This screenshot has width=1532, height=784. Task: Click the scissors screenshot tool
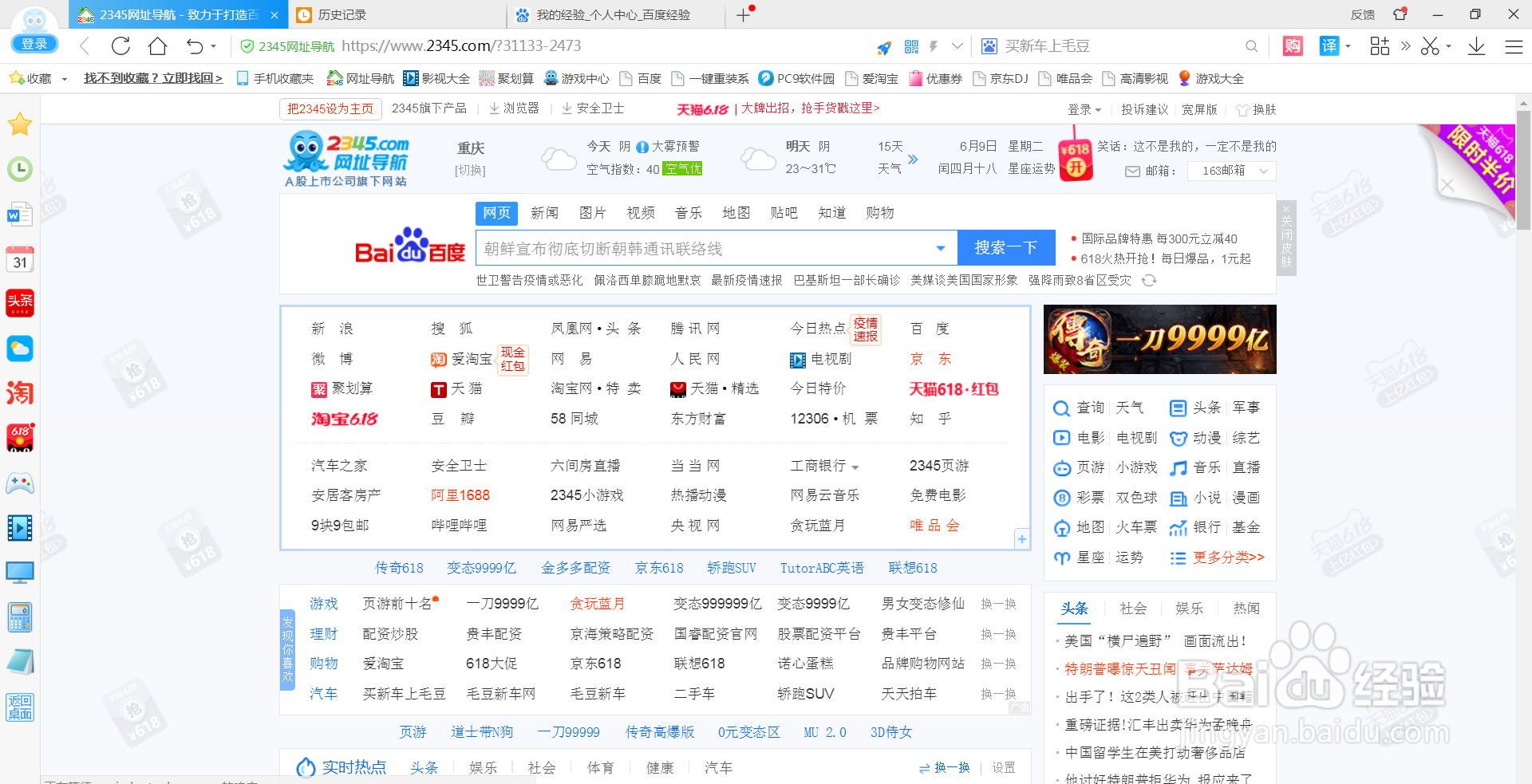click(x=1430, y=46)
